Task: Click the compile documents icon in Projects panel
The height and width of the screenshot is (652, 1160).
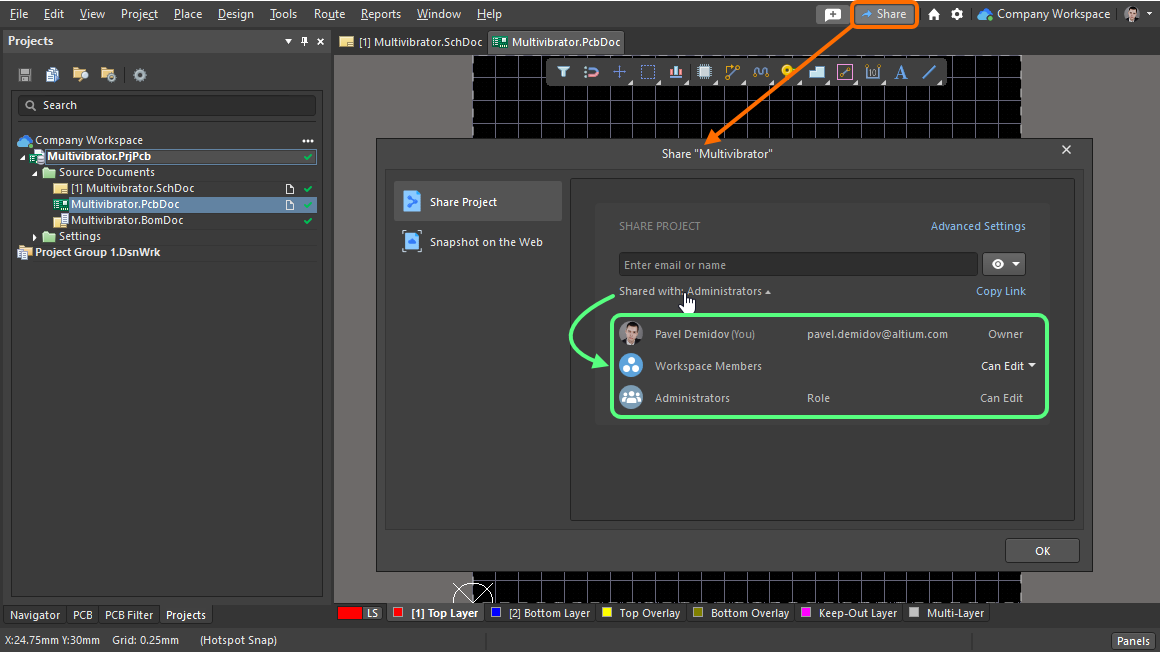Action: (51, 75)
